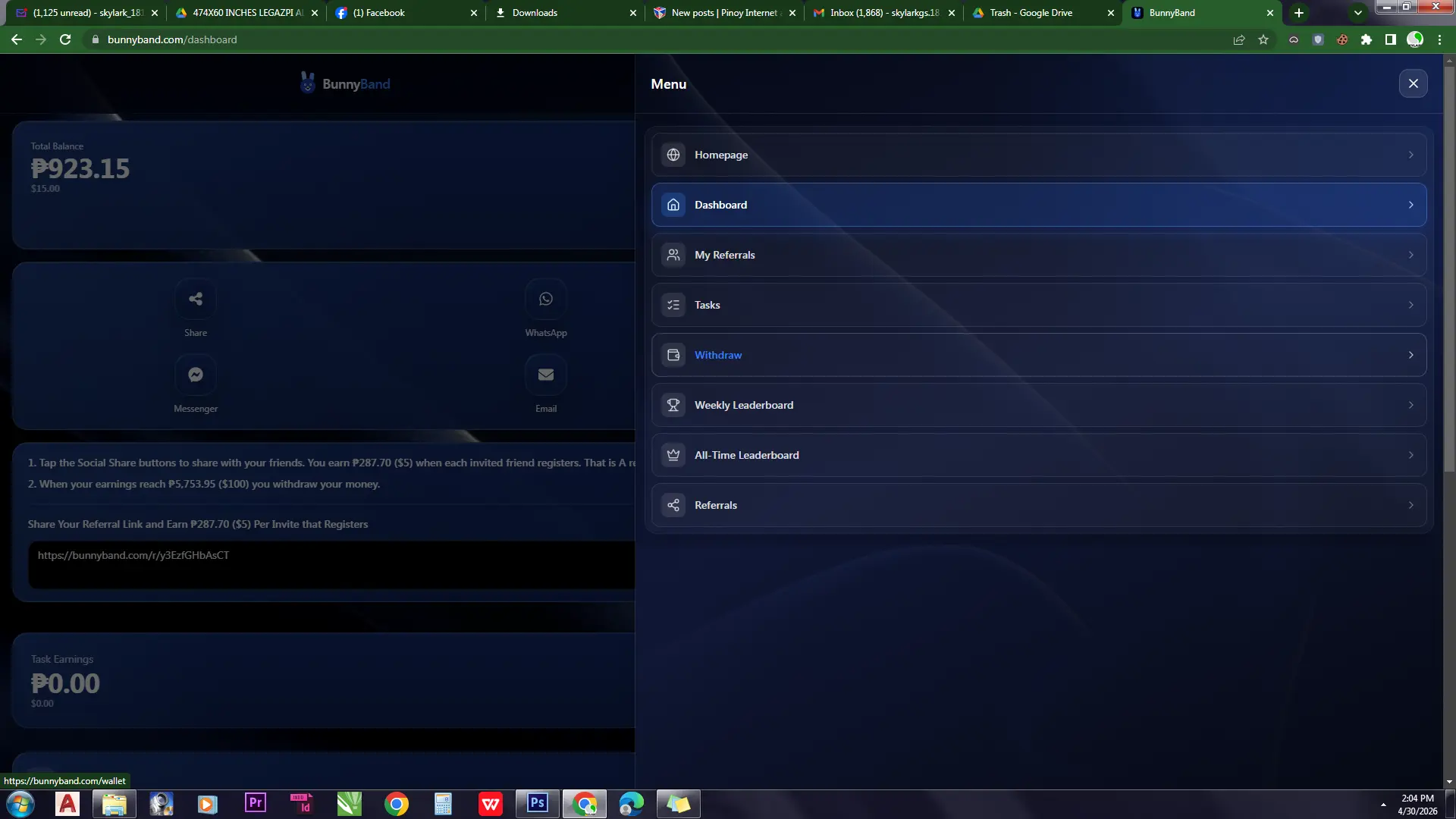Open Microsoft Edge from the taskbar
1456x819 pixels.
tap(632, 804)
